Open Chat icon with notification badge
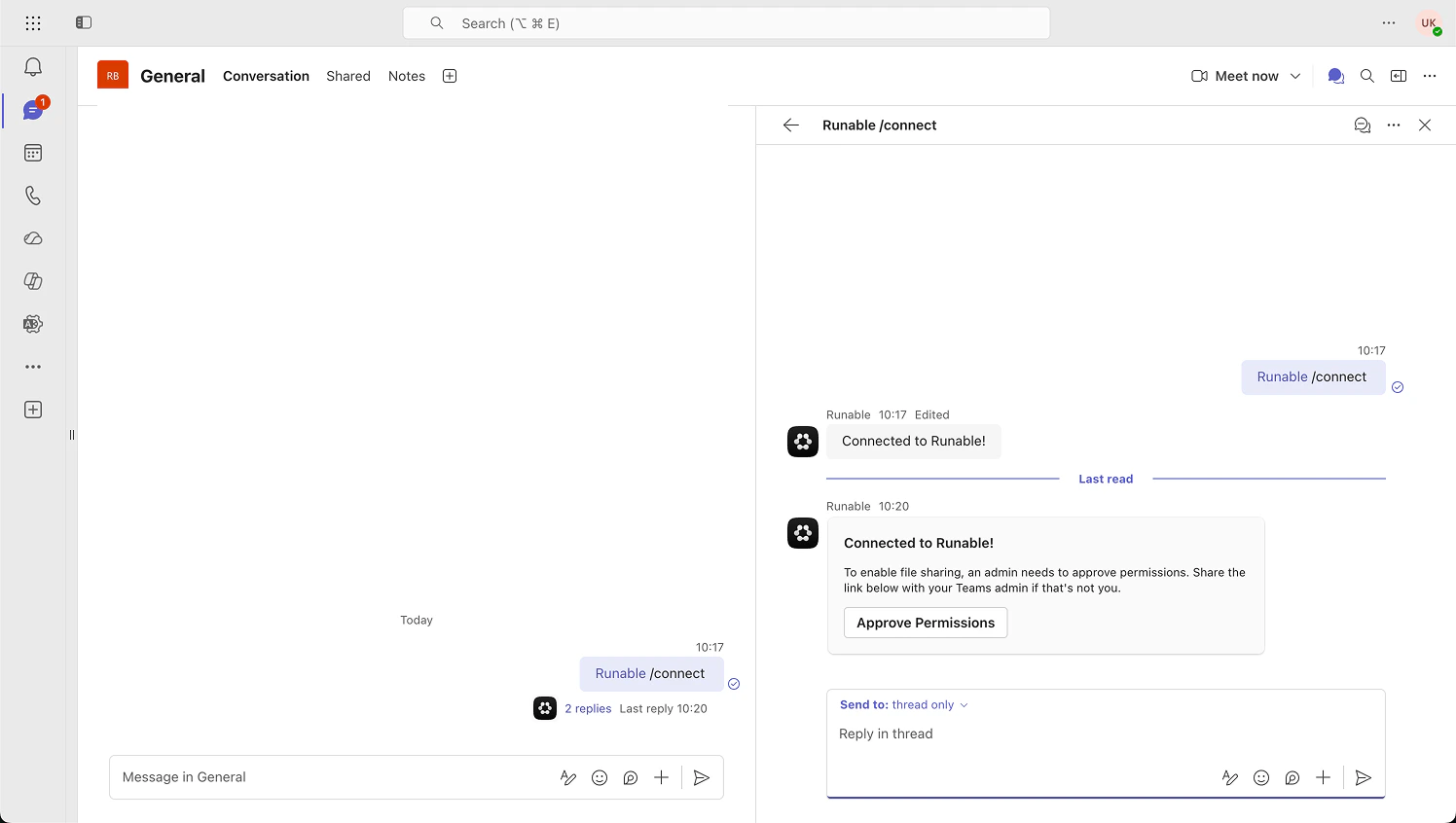Viewport: 1456px width, 823px height. point(33,110)
